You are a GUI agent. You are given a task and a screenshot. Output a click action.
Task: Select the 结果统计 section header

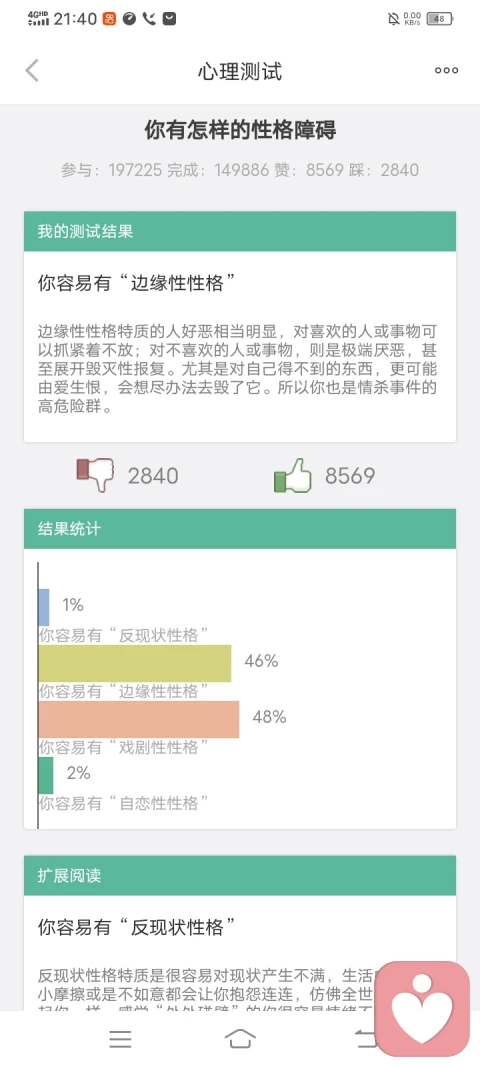tap(240, 529)
